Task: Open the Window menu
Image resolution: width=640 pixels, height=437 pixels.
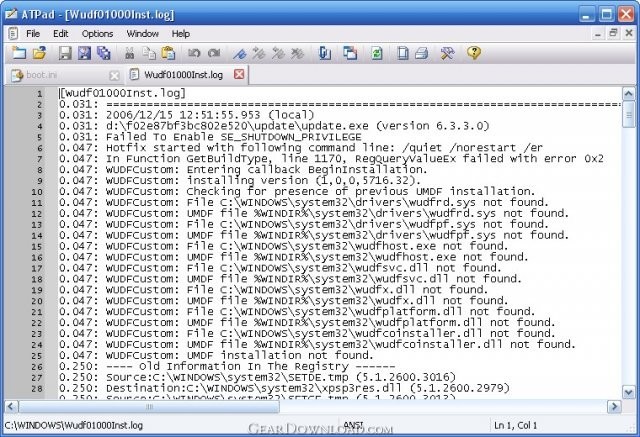Action: [142, 33]
